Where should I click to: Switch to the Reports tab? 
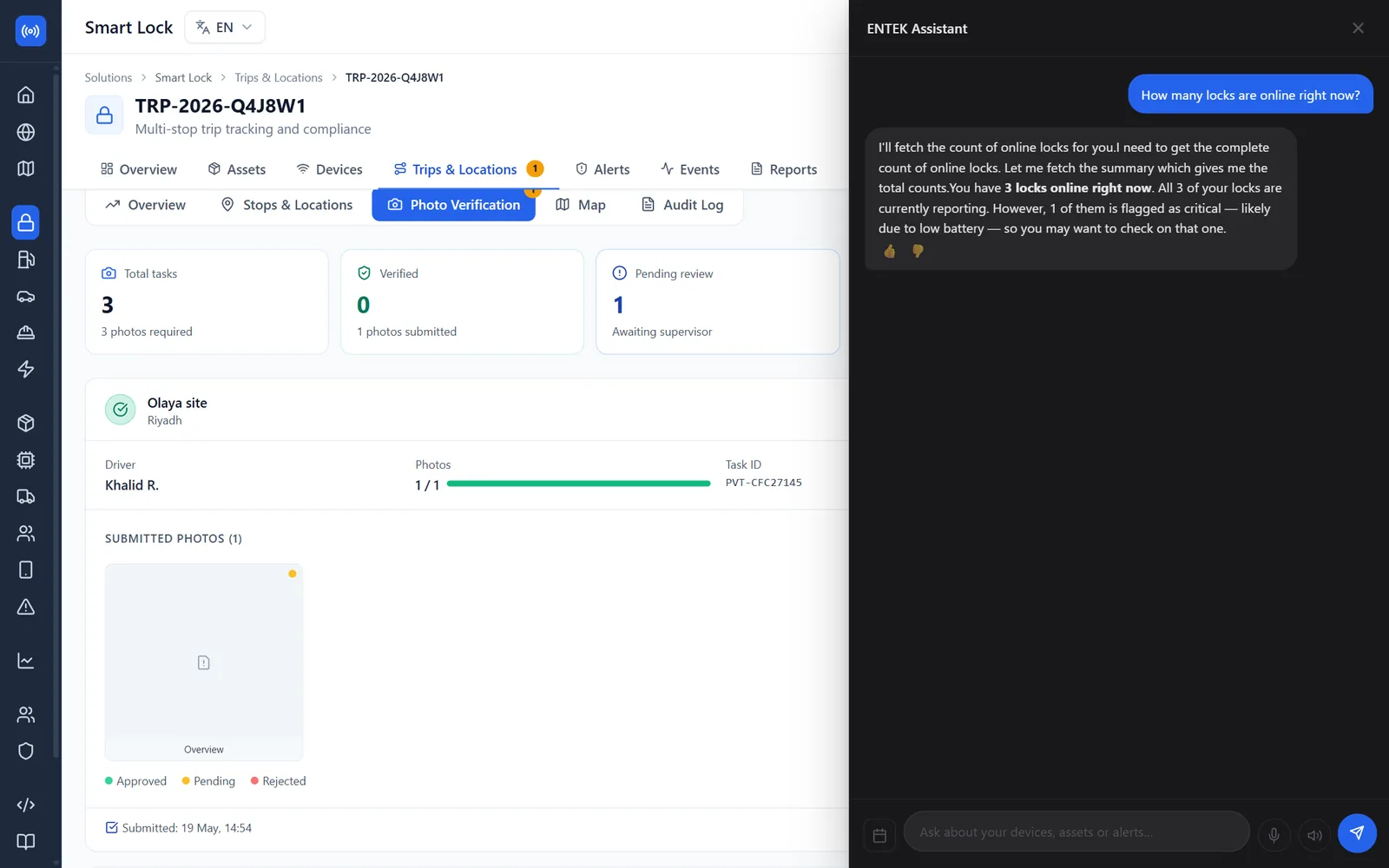click(784, 169)
